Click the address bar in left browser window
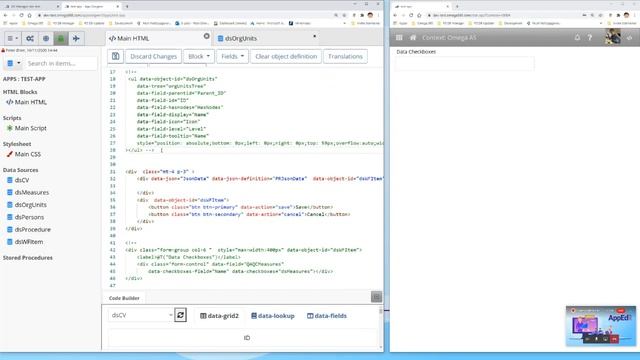 (x=184, y=15)
